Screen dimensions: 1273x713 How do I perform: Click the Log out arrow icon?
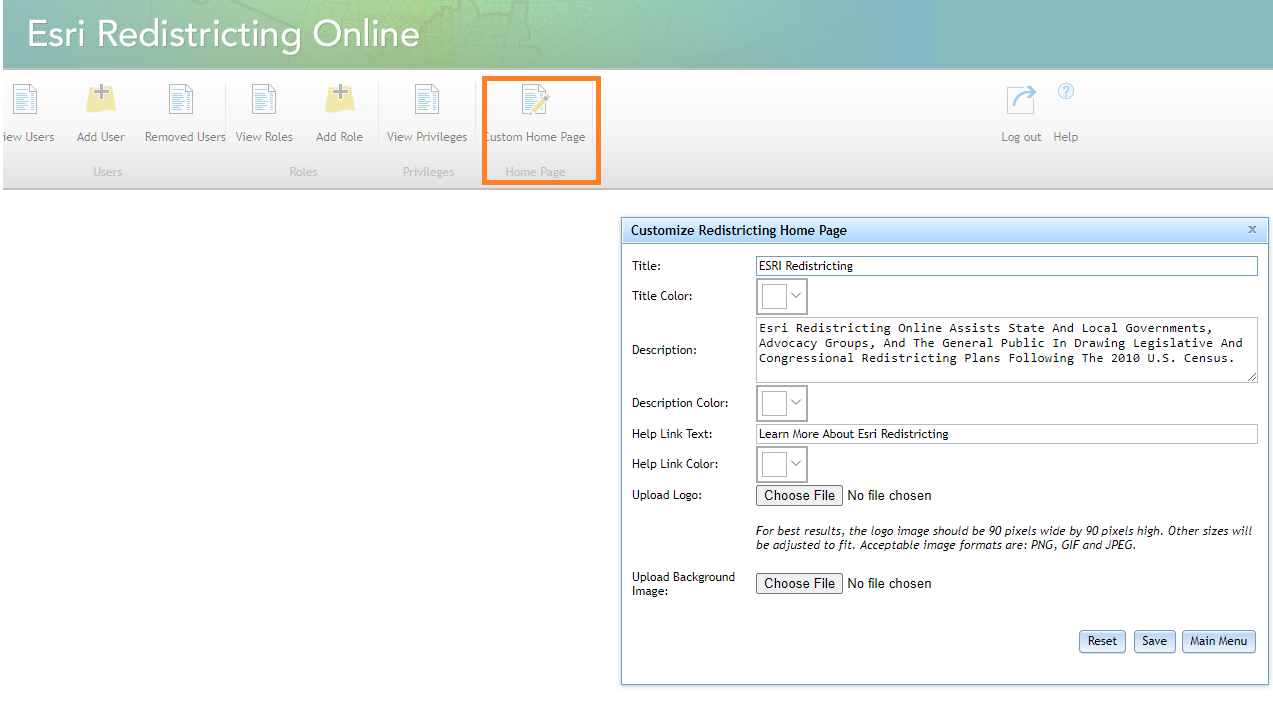pyautogui.click(x=1021, y=100)
